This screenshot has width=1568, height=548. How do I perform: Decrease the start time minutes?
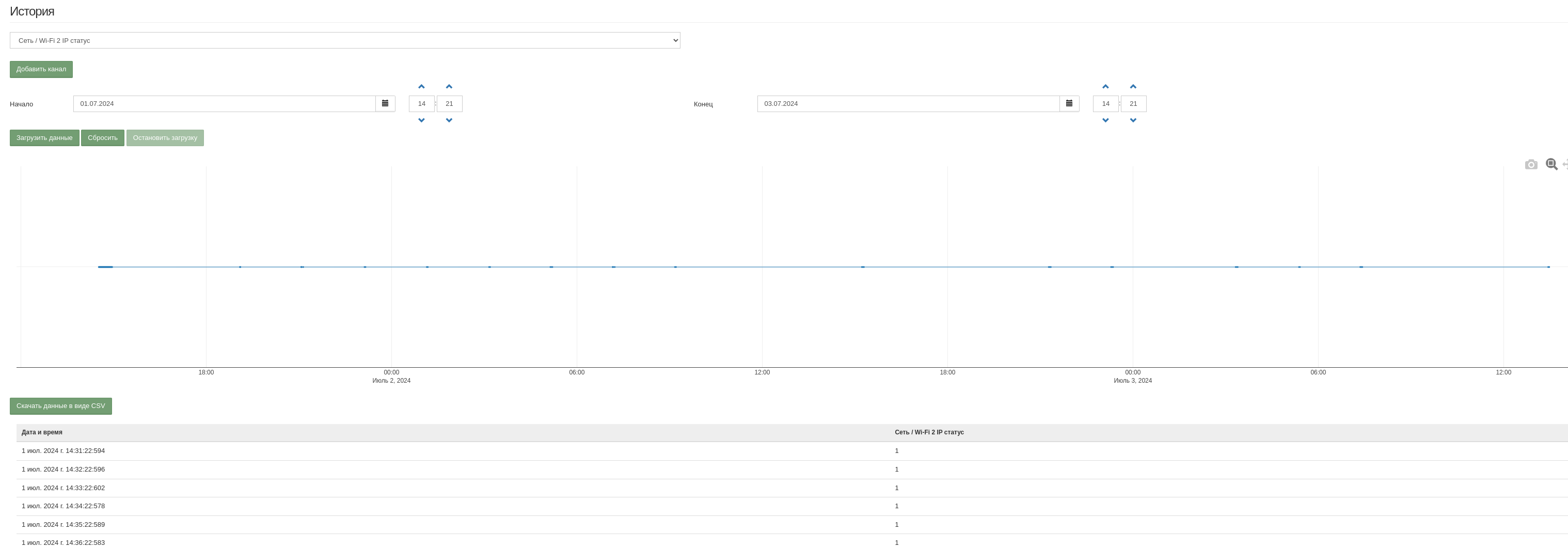click(449, 120)
